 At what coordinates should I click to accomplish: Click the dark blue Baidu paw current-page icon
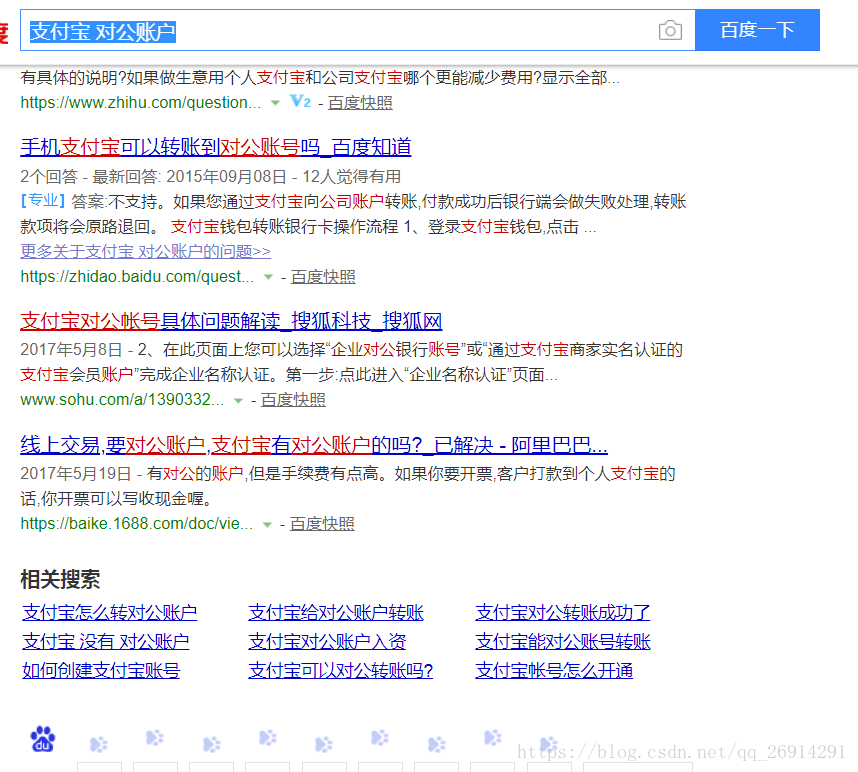coord(43,739)
